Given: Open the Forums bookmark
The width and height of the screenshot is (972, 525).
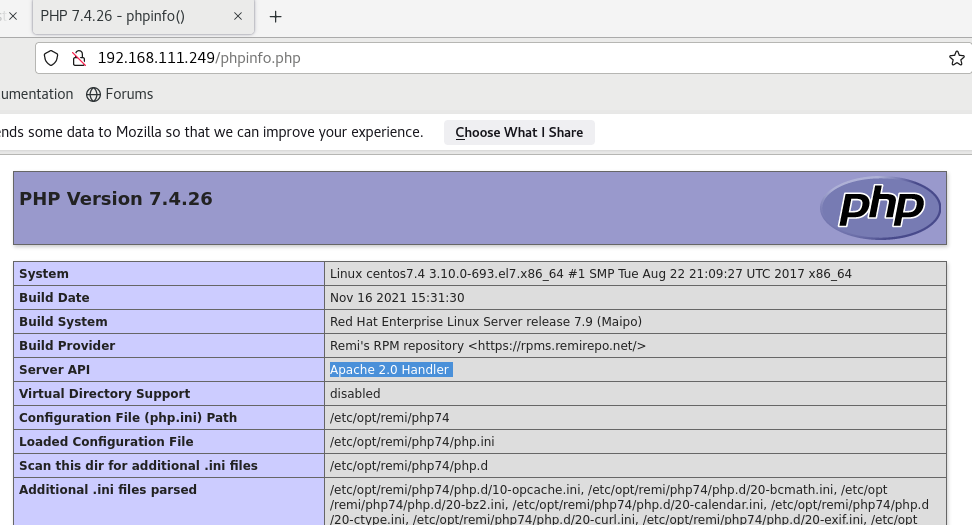Looking at the screenshot, I should (x=120, y=94).
